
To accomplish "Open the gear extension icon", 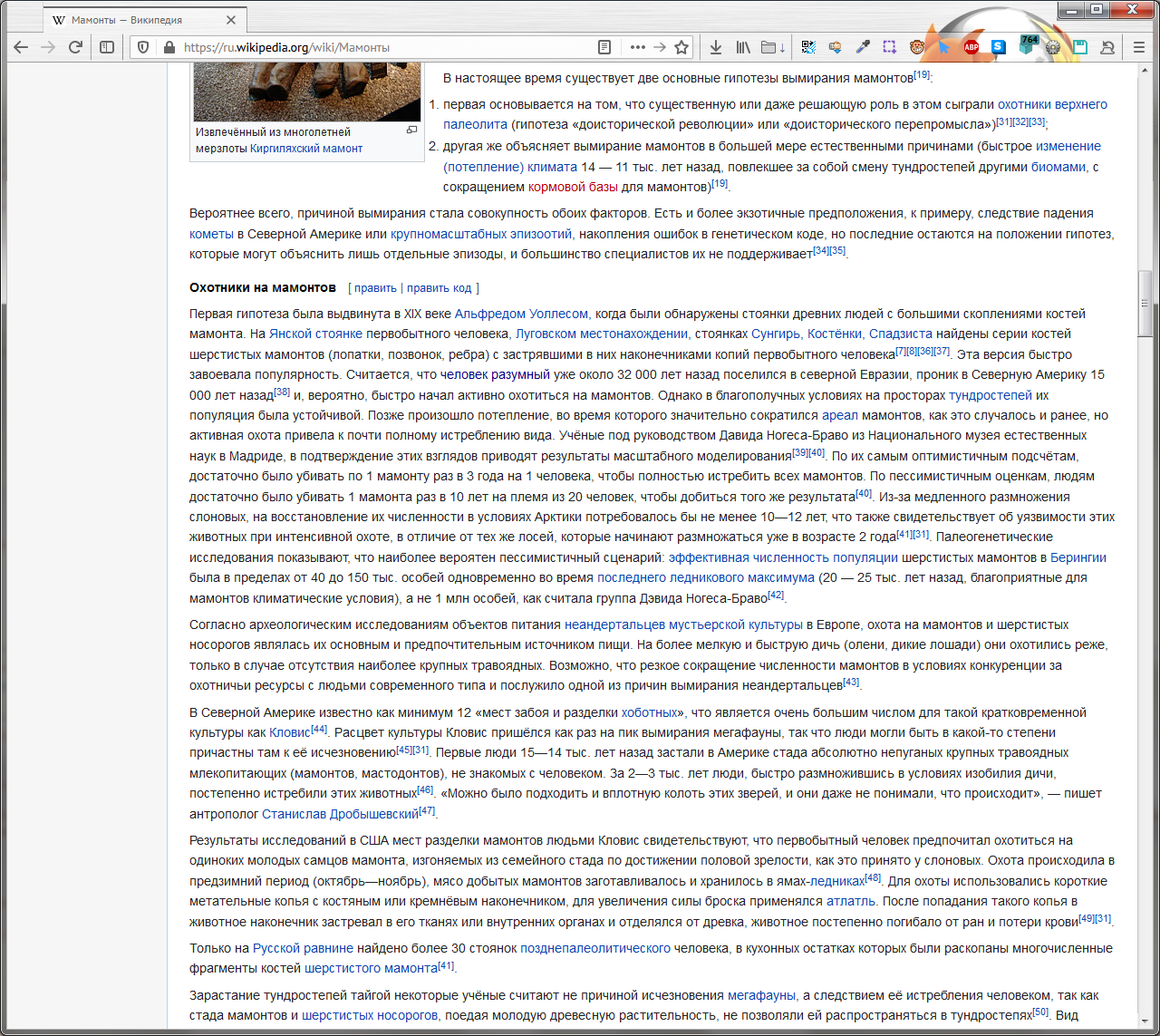I will [x=1053, y=47].
